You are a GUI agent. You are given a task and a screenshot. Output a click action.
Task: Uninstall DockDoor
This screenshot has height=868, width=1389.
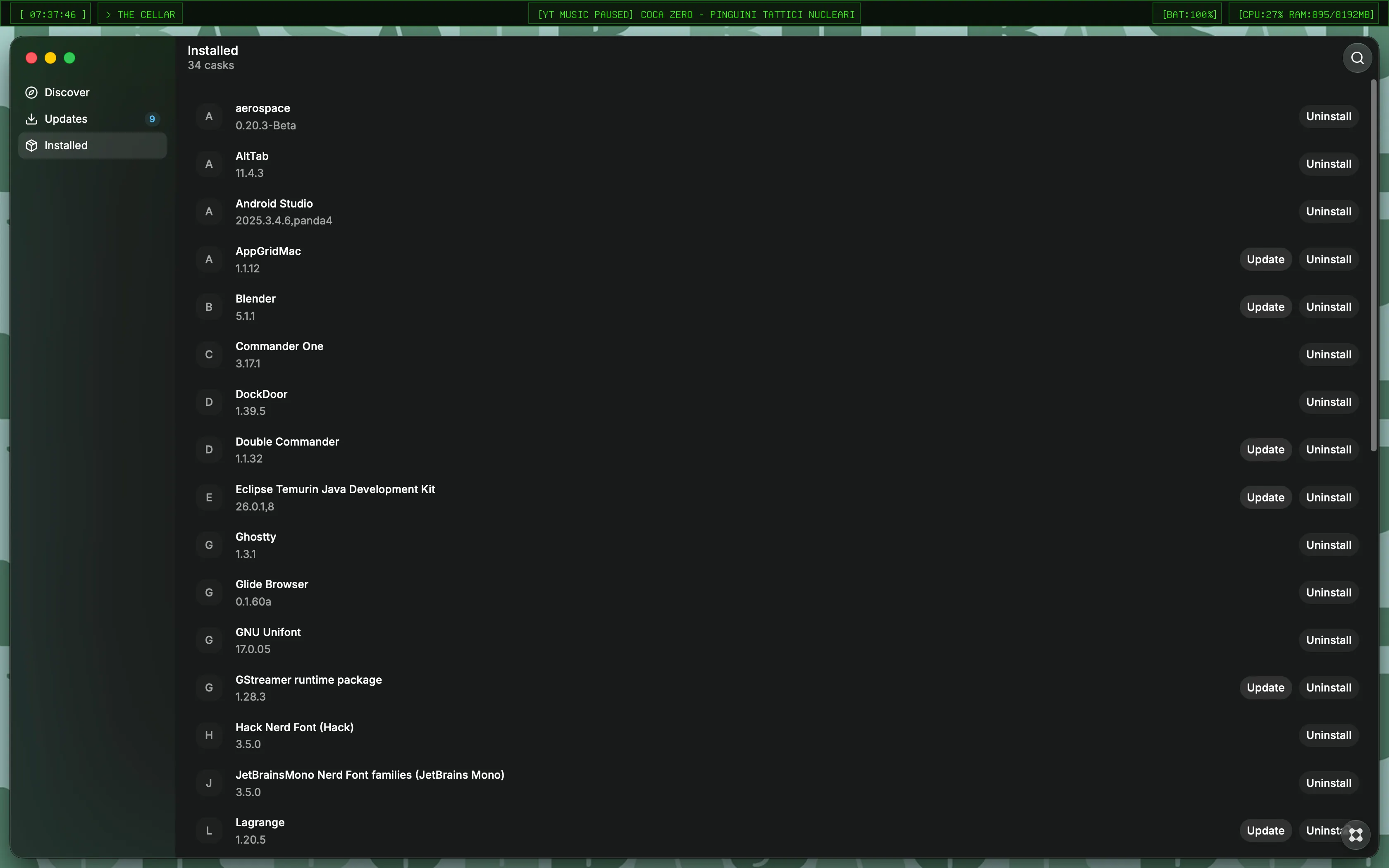tap(1328, 403)
